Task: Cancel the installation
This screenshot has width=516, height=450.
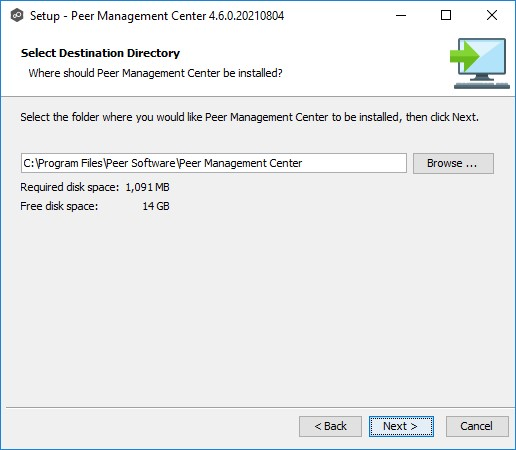Action: point(477,426)
